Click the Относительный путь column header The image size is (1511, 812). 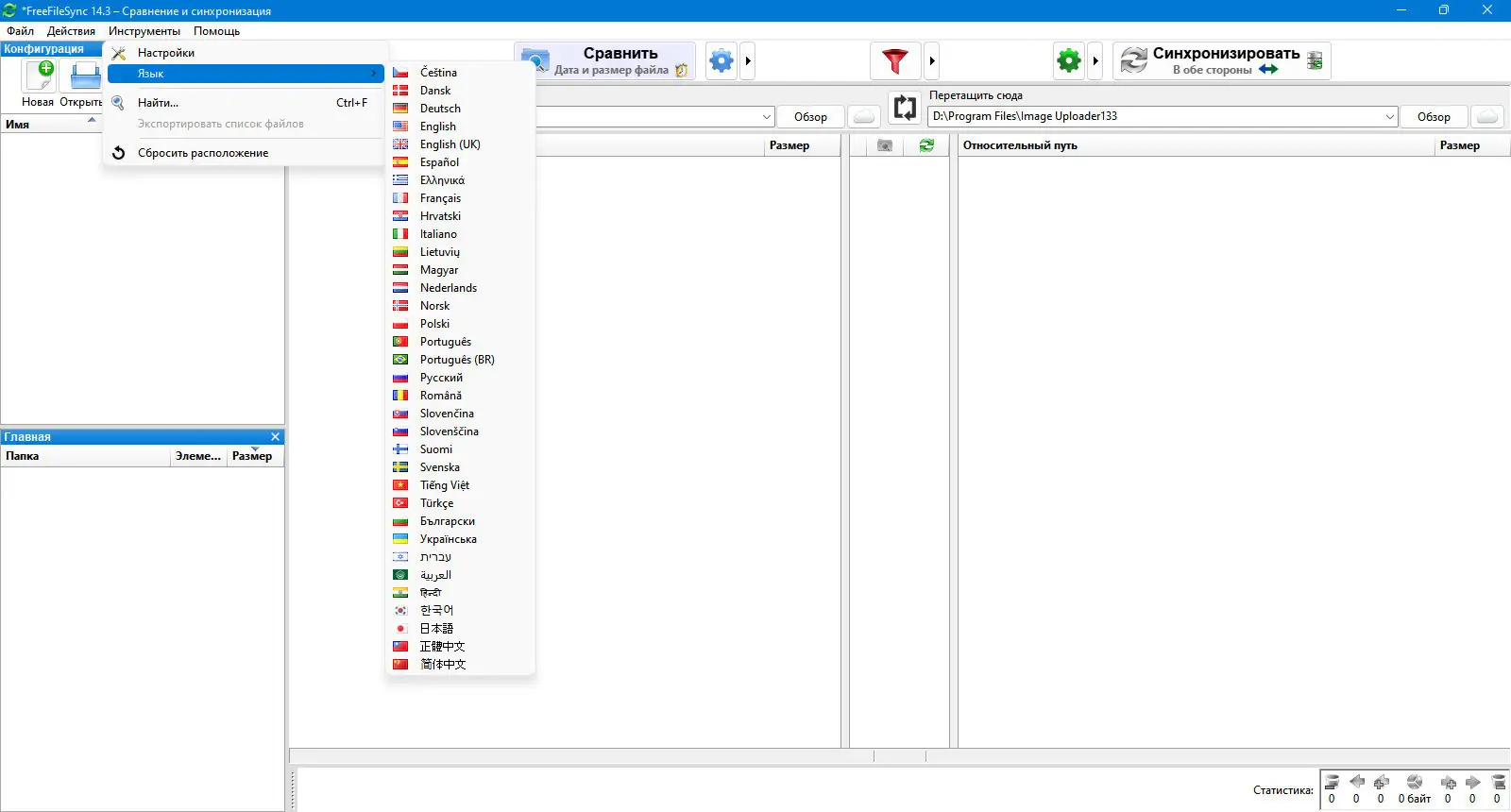(1196, 145)
